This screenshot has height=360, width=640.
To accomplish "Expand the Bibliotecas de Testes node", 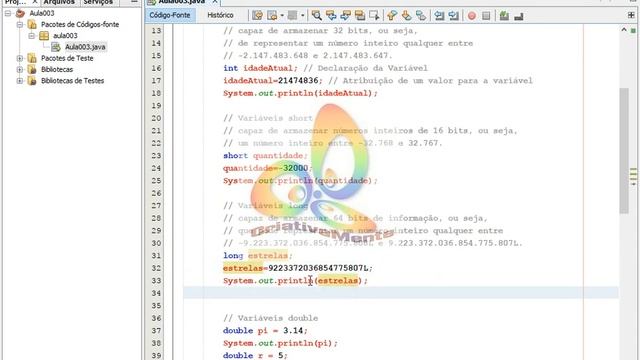I will [x=20, y=81].
